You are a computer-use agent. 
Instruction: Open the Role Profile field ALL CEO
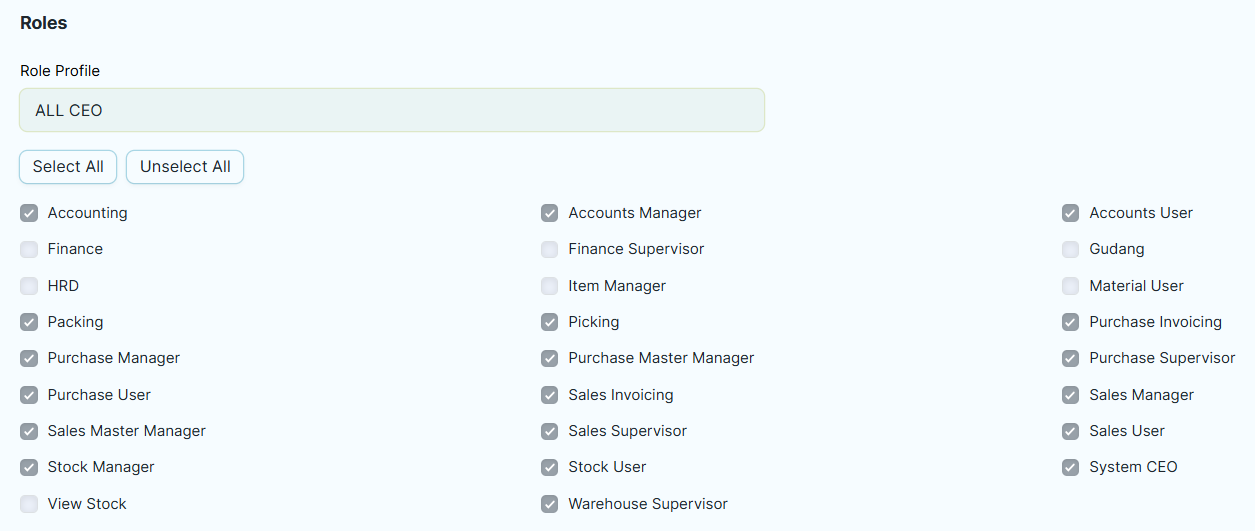392,110
